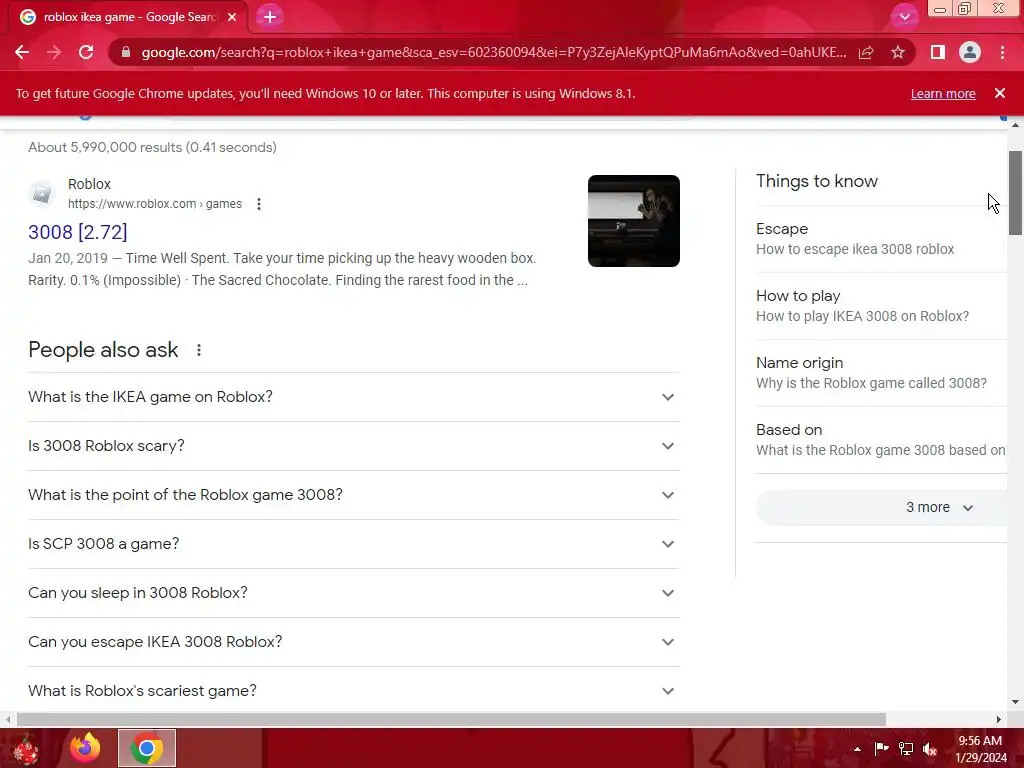Click the vertical scrollbar thumb
The width and height of the screenshot is (1024, 768).
tap(1015, 193)
